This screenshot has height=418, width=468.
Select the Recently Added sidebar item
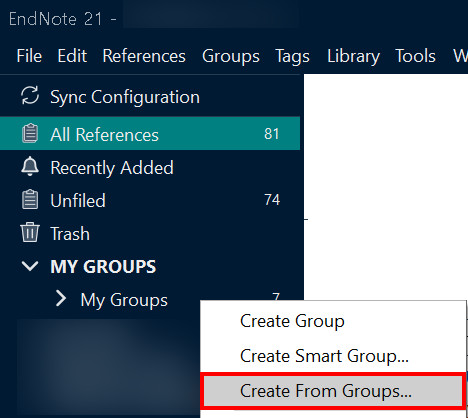pos(150,167)
